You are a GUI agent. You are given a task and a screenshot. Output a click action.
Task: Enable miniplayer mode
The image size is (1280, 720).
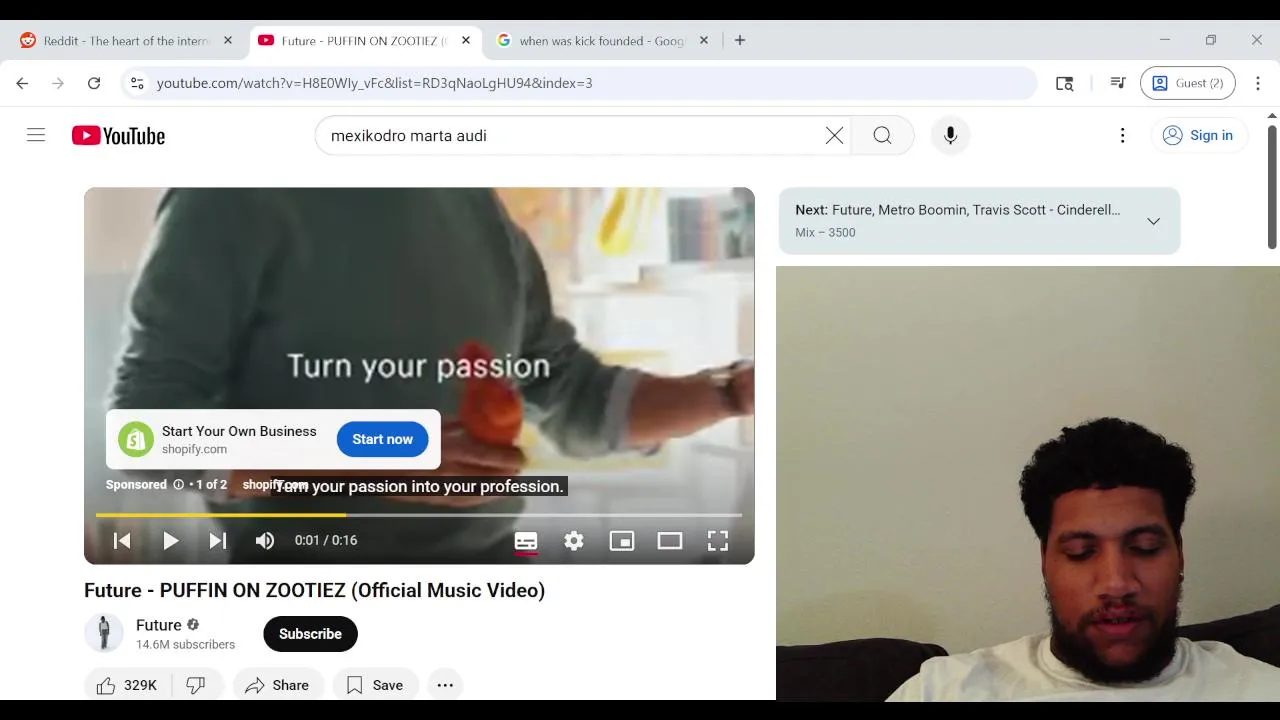622,541
